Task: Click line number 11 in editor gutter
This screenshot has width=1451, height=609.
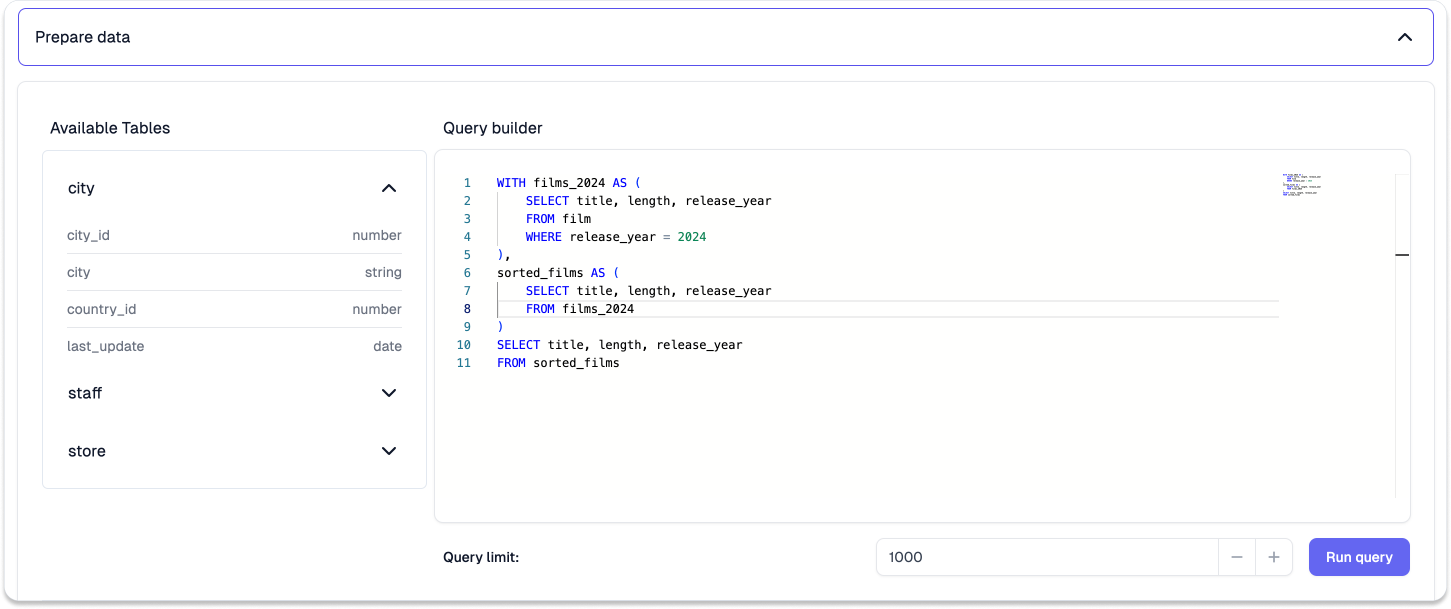Action: click(x=463, y=363)
